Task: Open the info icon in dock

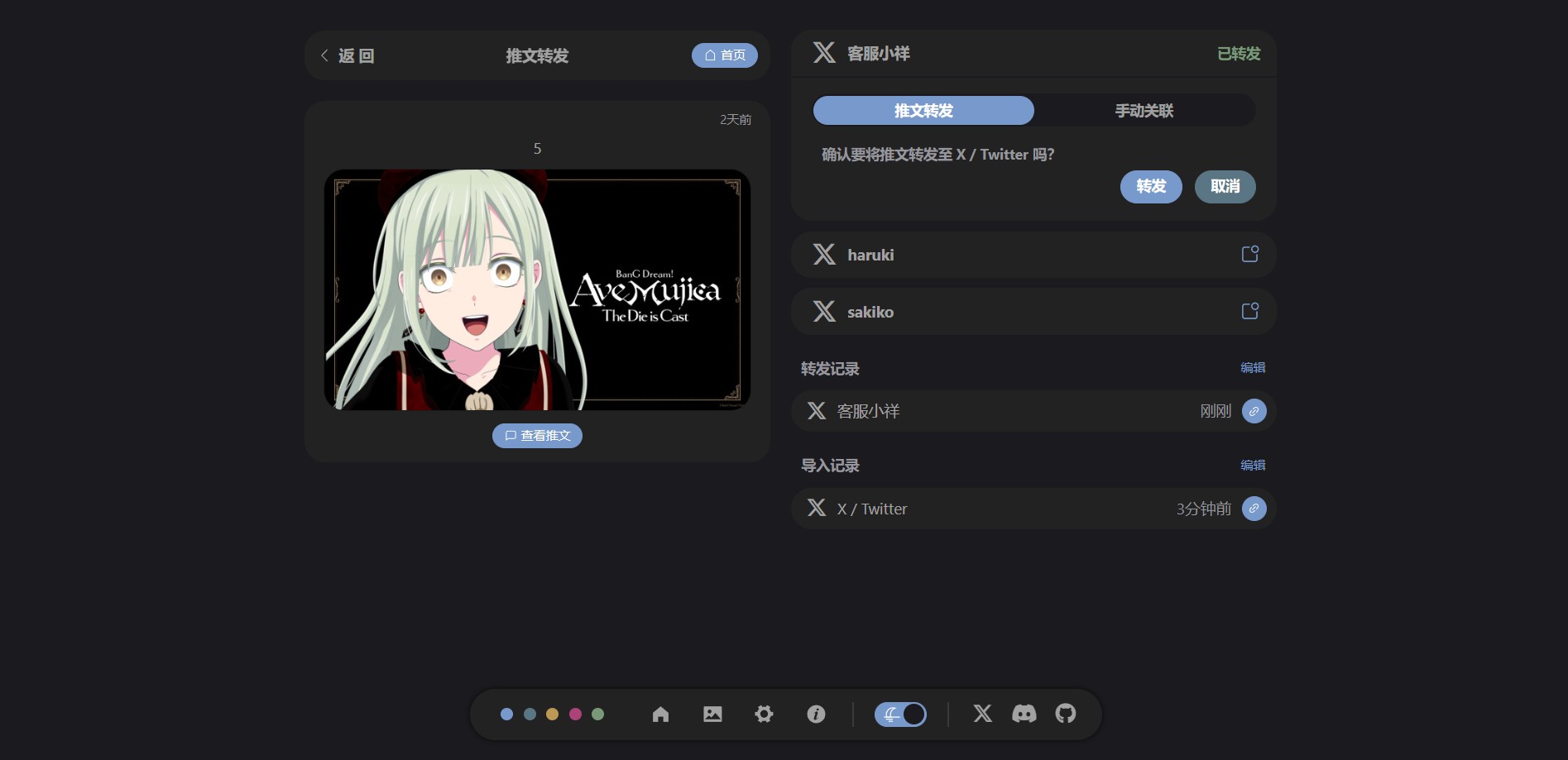Action: tap(816, 714)
